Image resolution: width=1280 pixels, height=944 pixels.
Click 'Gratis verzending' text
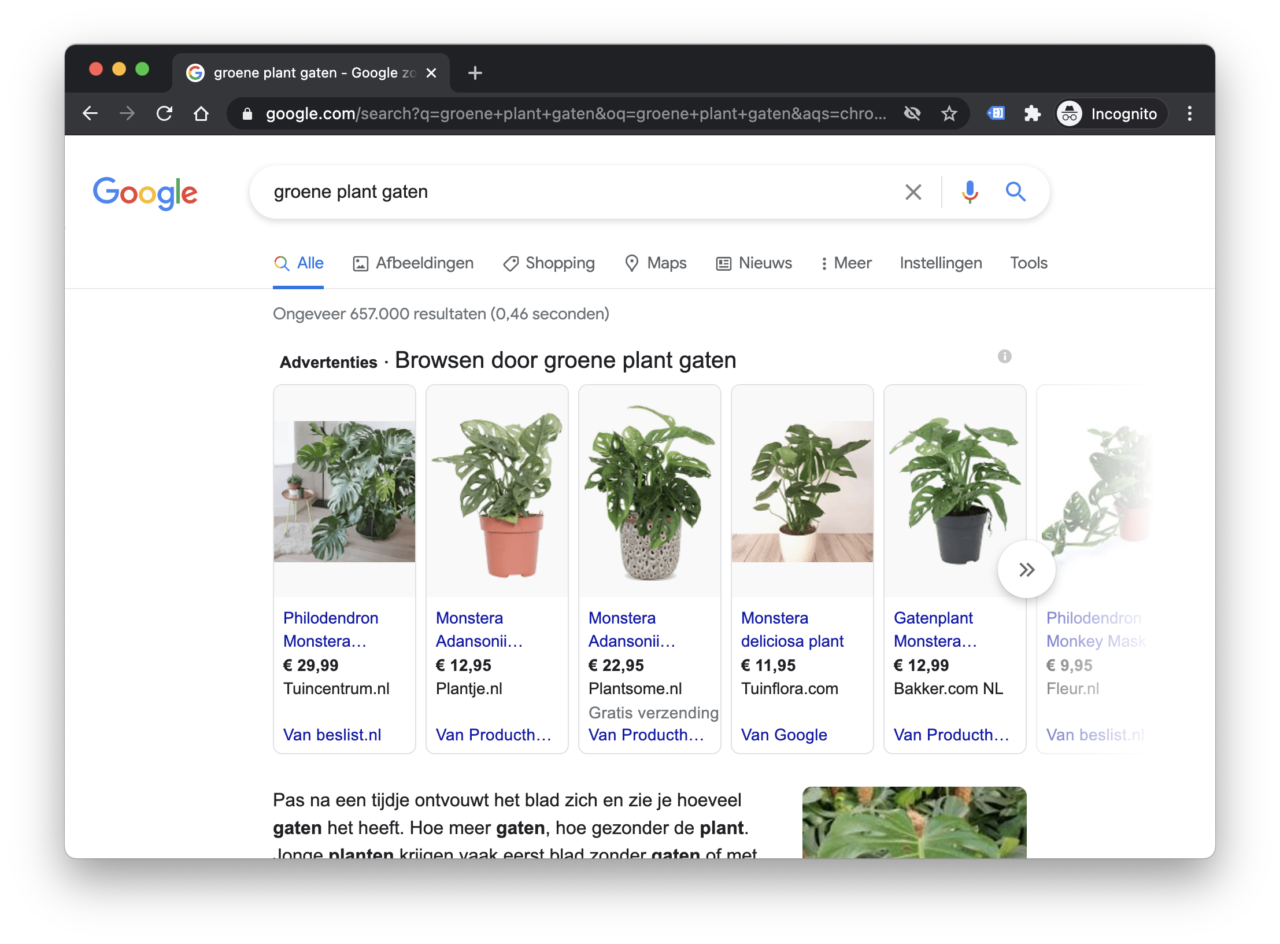click(x=654, y=712)
